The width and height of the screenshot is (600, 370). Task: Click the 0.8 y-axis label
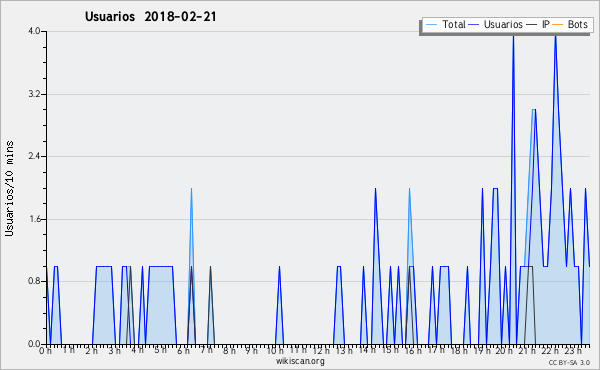pos(34,281)
